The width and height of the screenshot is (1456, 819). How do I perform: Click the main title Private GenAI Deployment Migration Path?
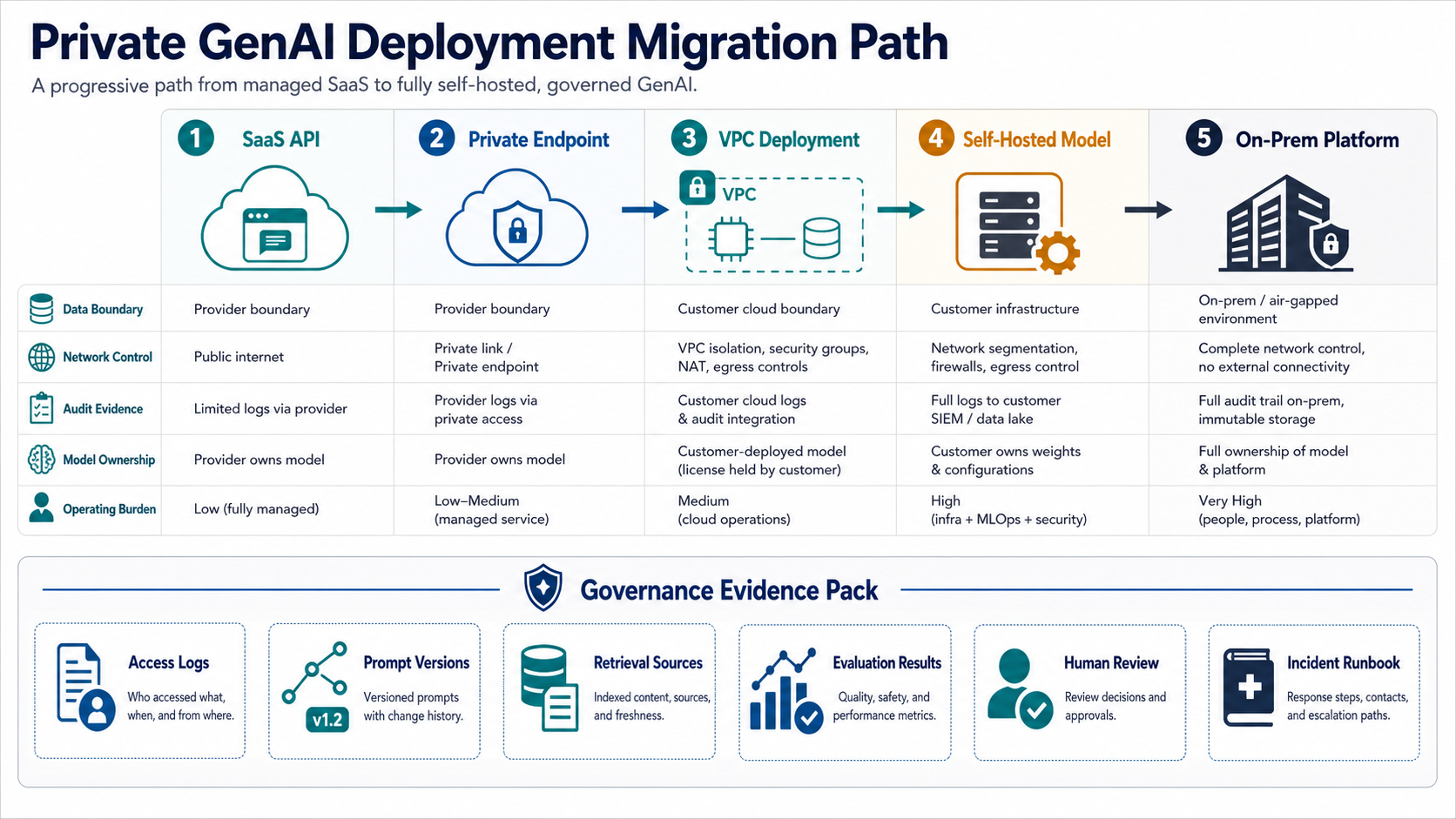(489, 42)
